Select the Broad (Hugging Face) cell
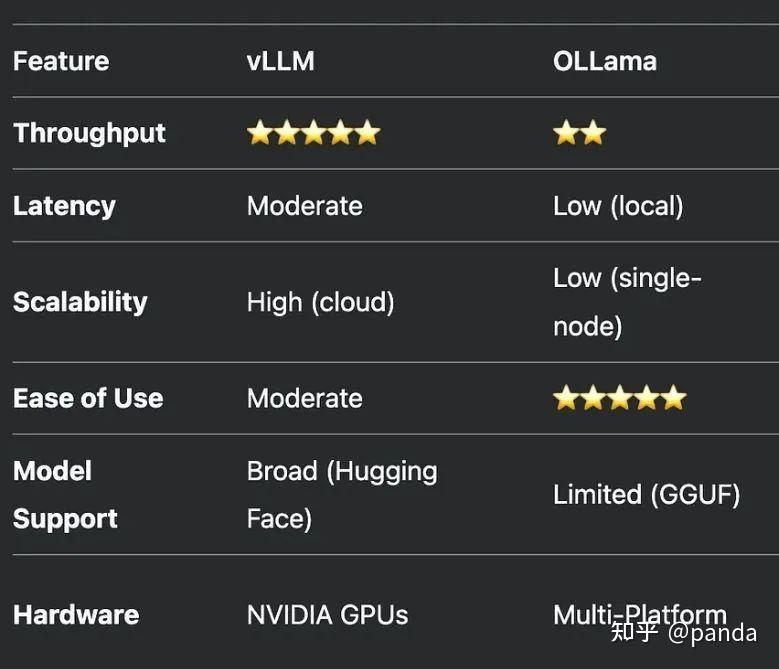 (342, 495)
